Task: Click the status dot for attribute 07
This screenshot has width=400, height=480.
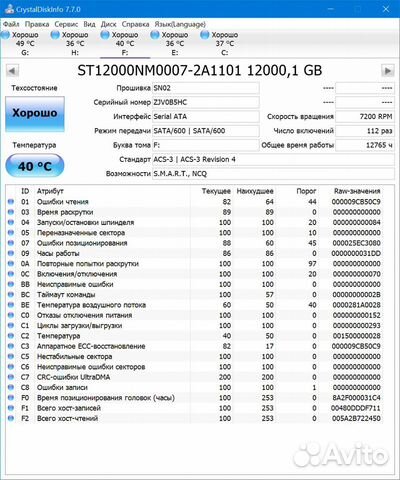Action: [x=11, y=243]
